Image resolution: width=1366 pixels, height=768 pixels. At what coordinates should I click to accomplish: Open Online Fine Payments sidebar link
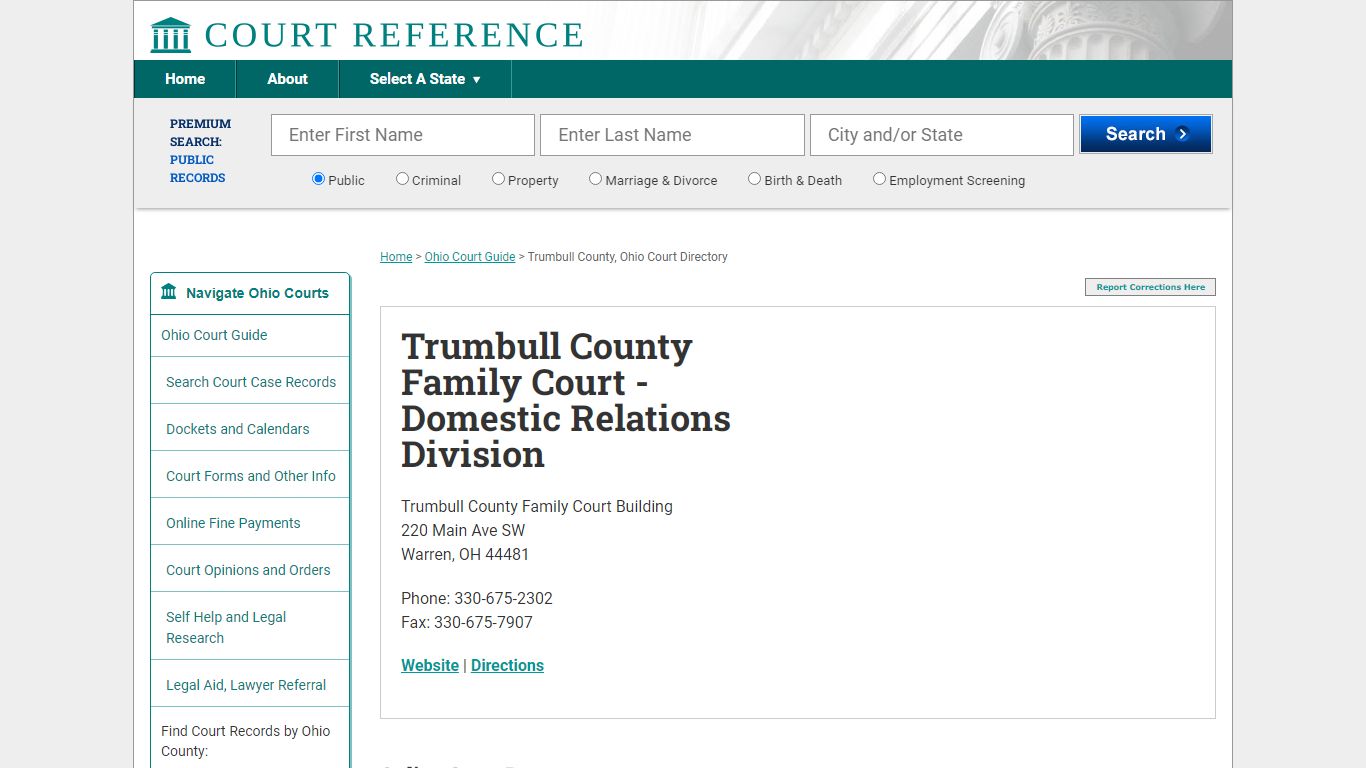click(233, 523)
